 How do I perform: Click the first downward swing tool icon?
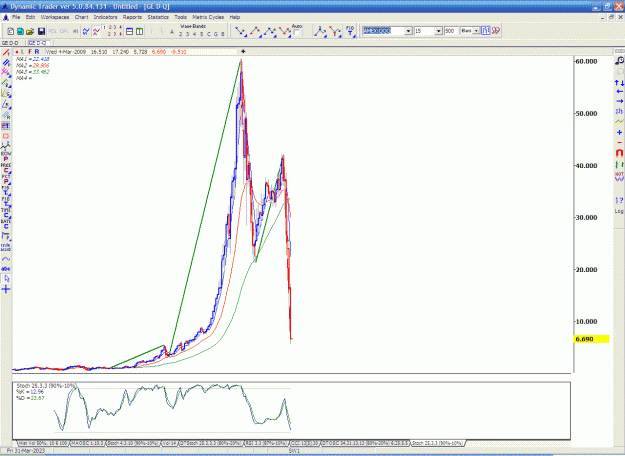(x=241, y=31)
